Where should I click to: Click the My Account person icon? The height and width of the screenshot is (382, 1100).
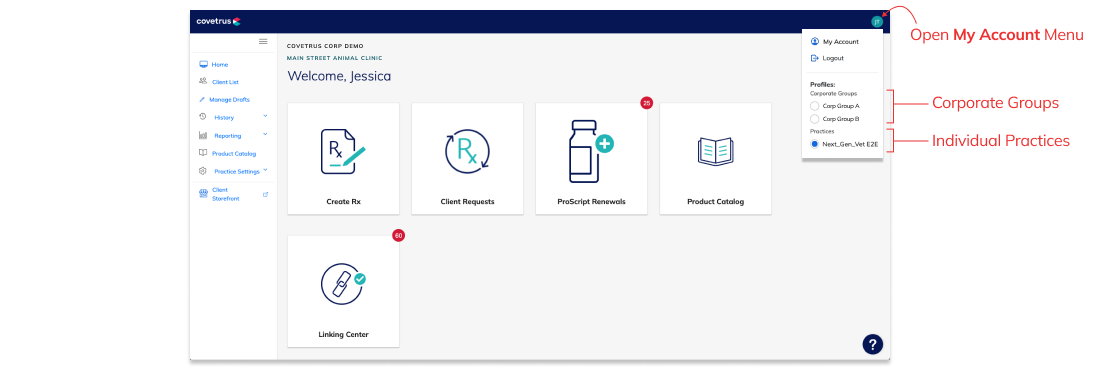point(814,41)
